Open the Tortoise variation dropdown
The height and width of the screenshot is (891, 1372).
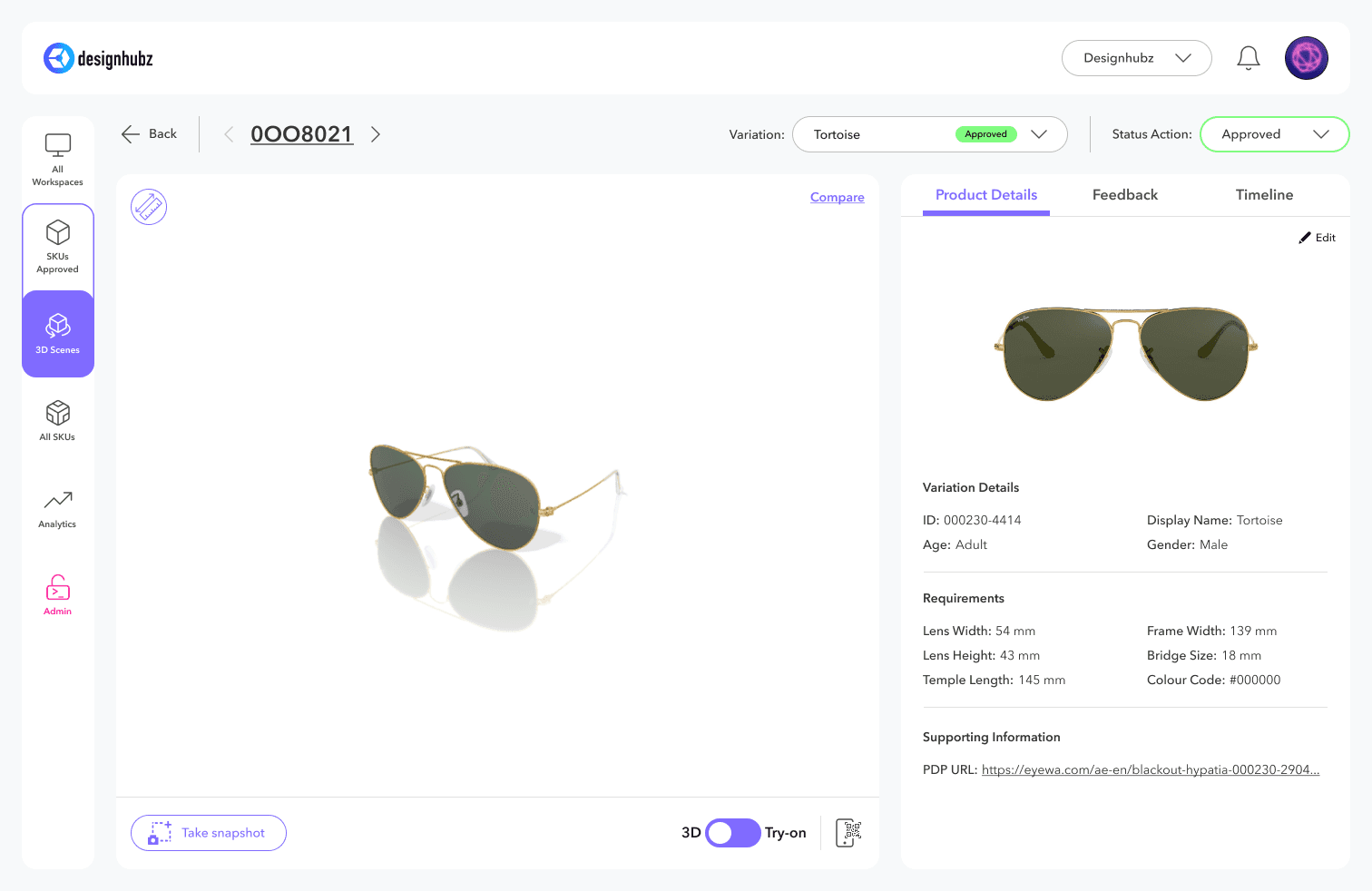point(930,134)
